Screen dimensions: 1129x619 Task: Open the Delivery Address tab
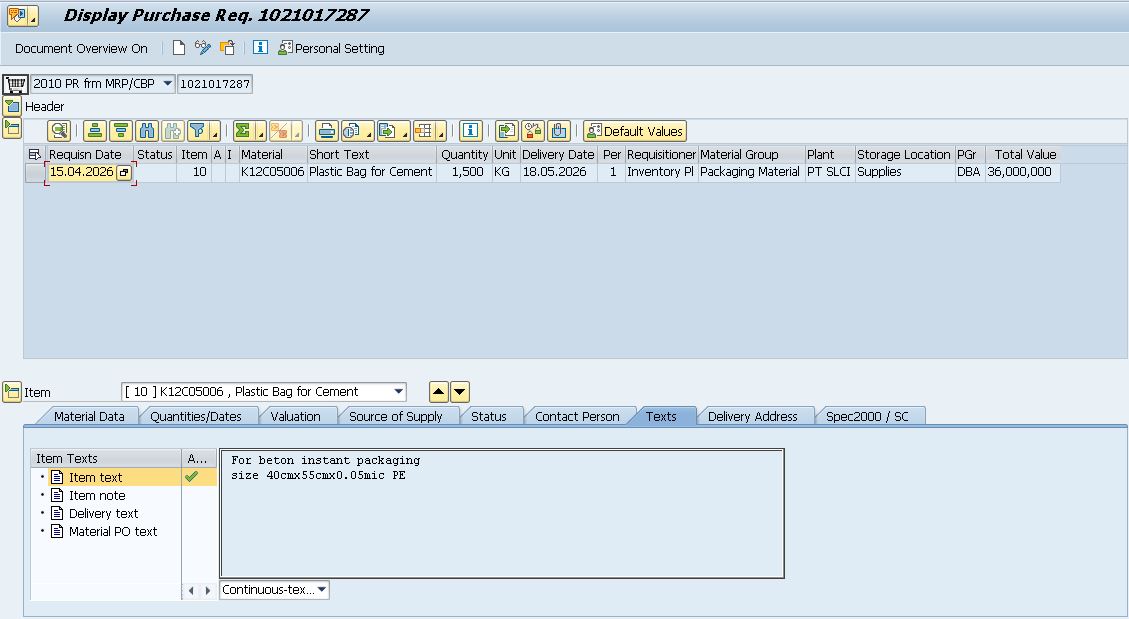coord(752,416)
